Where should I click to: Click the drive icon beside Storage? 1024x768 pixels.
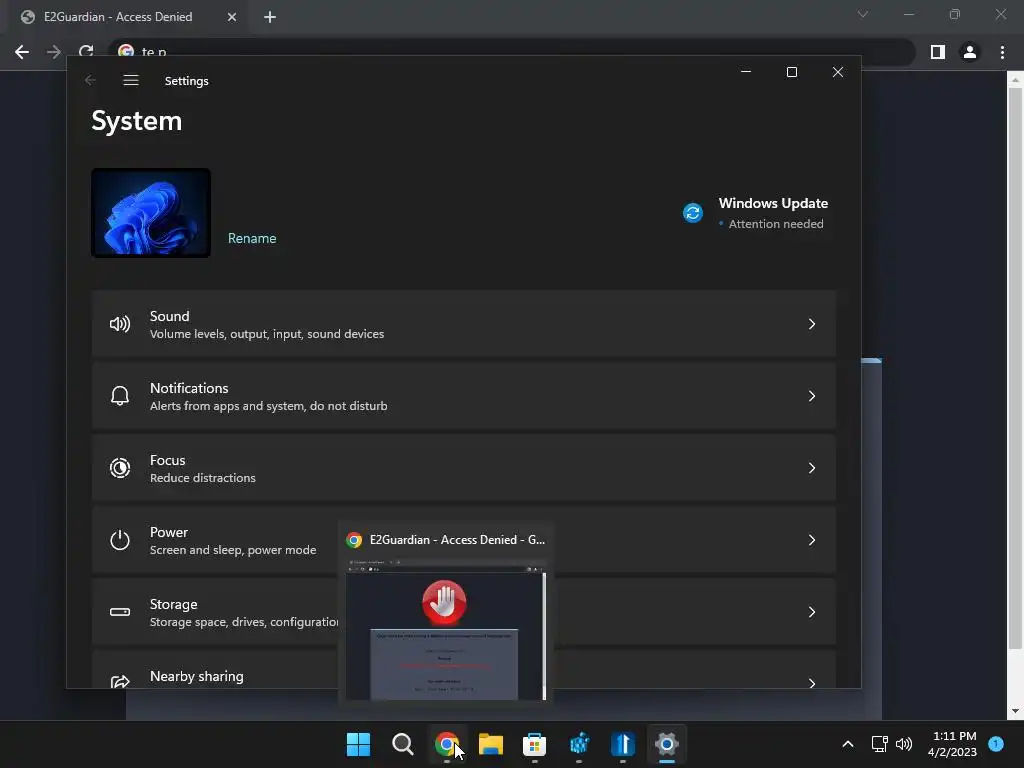120,612
